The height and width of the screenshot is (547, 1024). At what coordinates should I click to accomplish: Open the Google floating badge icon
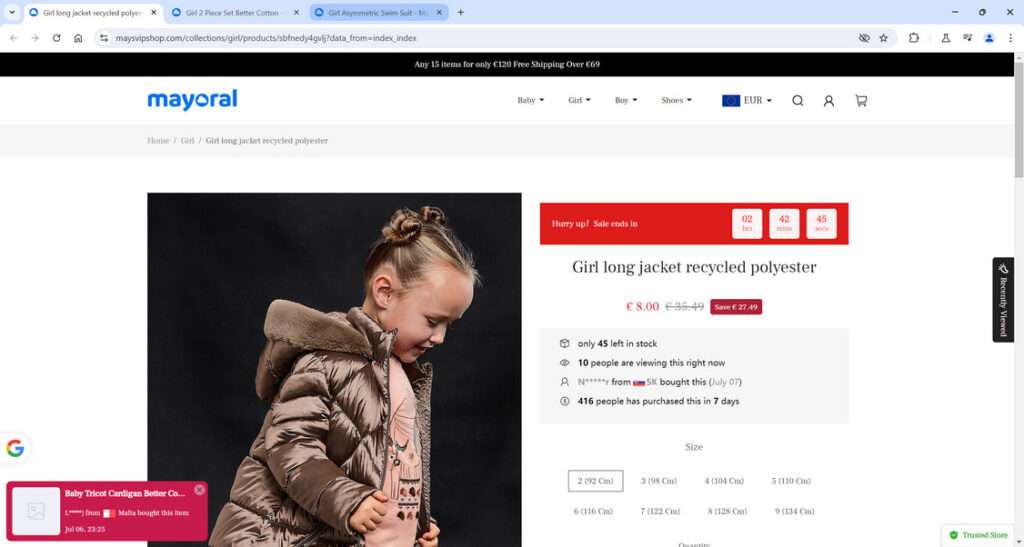point(15,448)
